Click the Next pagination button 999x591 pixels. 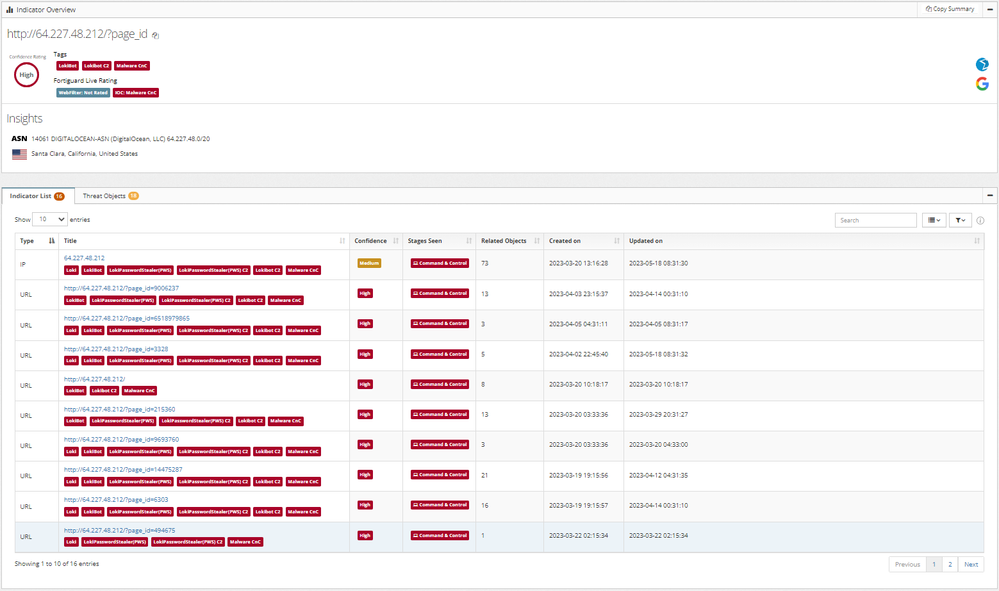pos(971,564)
